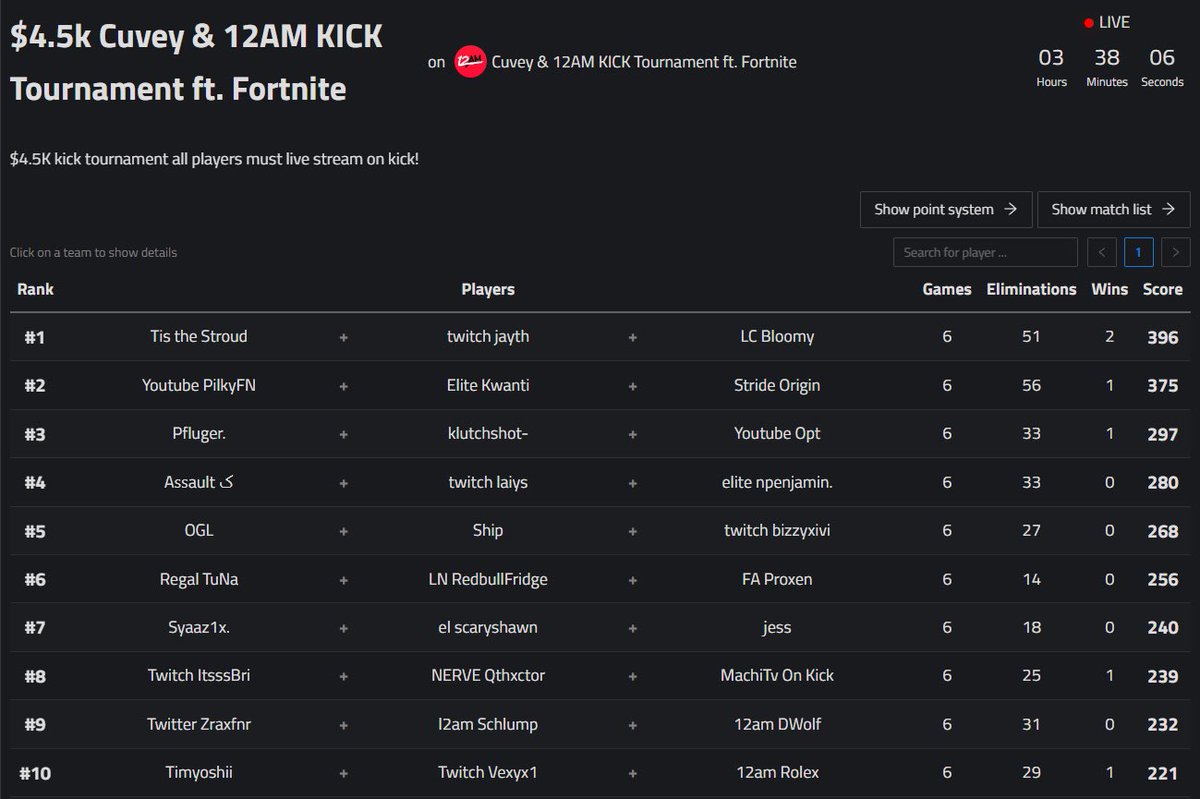Click the red 12AM organizer logo

469,62
